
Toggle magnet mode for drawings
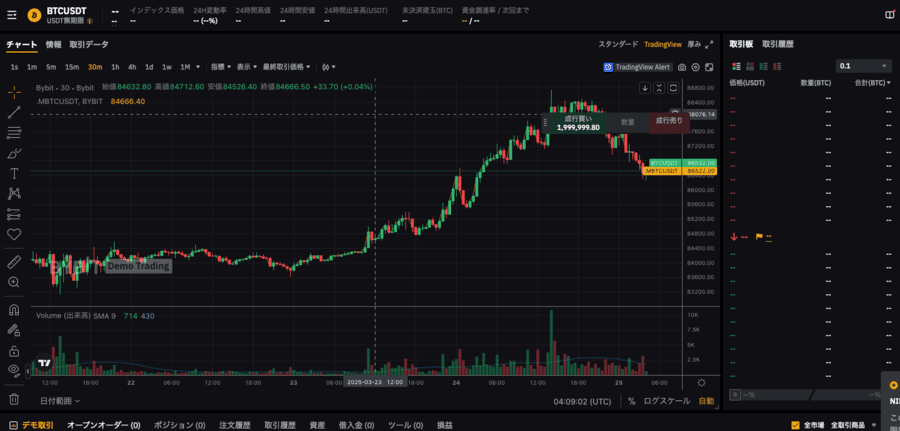[14, 310]
